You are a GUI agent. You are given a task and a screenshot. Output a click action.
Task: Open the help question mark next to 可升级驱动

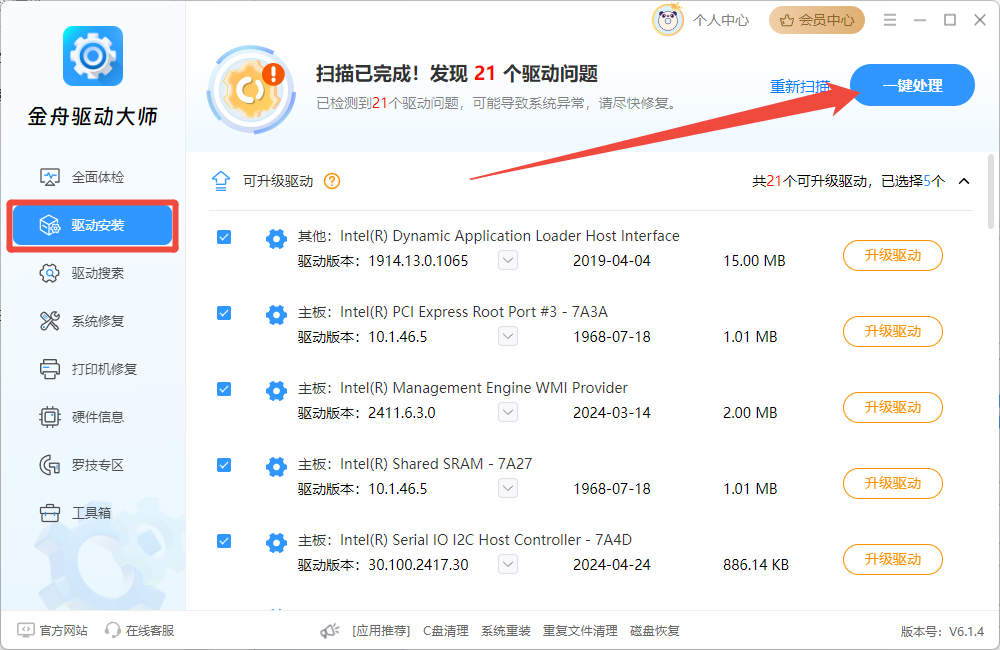tap(332, 181)
